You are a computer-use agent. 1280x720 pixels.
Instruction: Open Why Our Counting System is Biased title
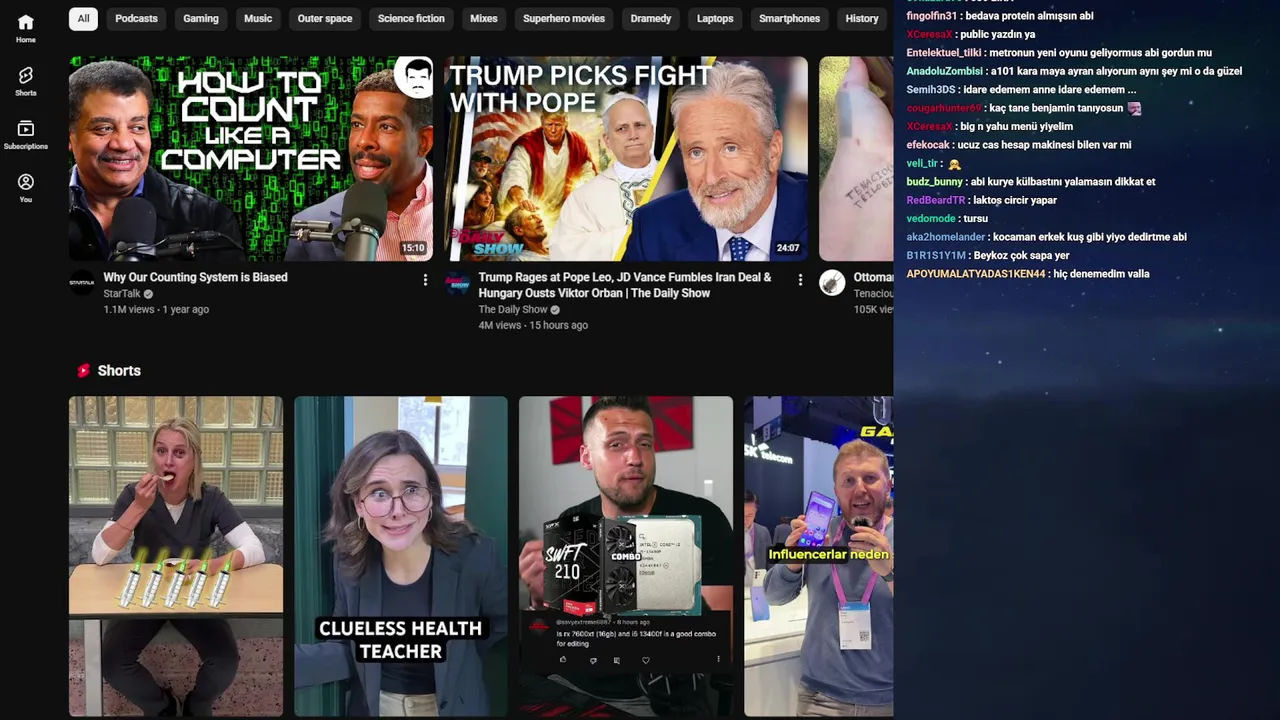coord(195,277)
